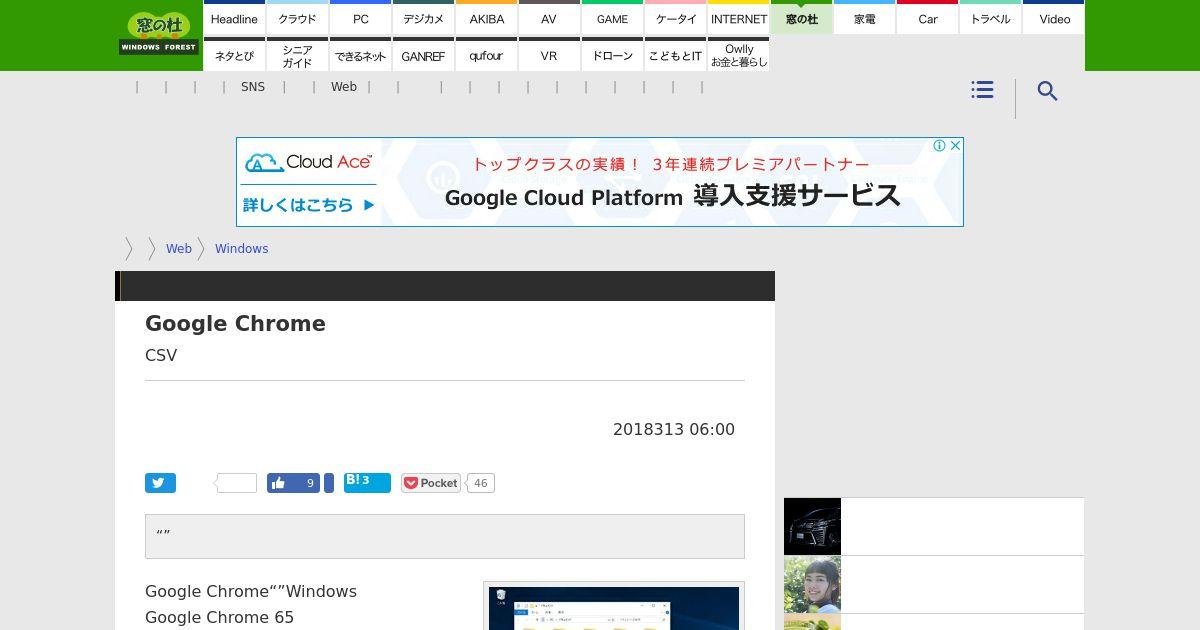Viewport: 1200px width, 630px height.
Task: Open the Owlly お金と暮らし tab
Action: pos(738,55)
